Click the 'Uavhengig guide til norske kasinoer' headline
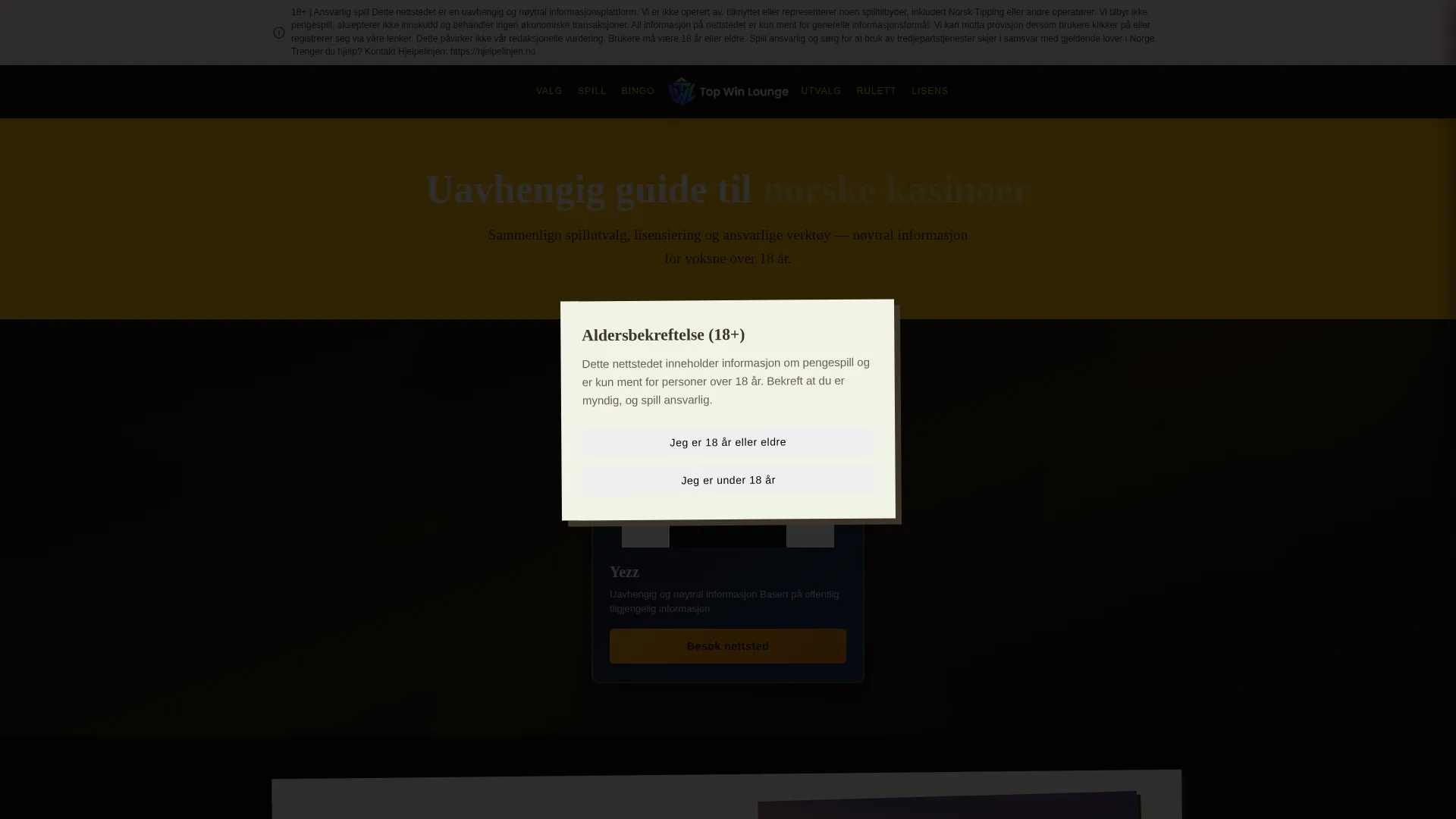This screenshot has width=1456, height=819. (727, 189)
